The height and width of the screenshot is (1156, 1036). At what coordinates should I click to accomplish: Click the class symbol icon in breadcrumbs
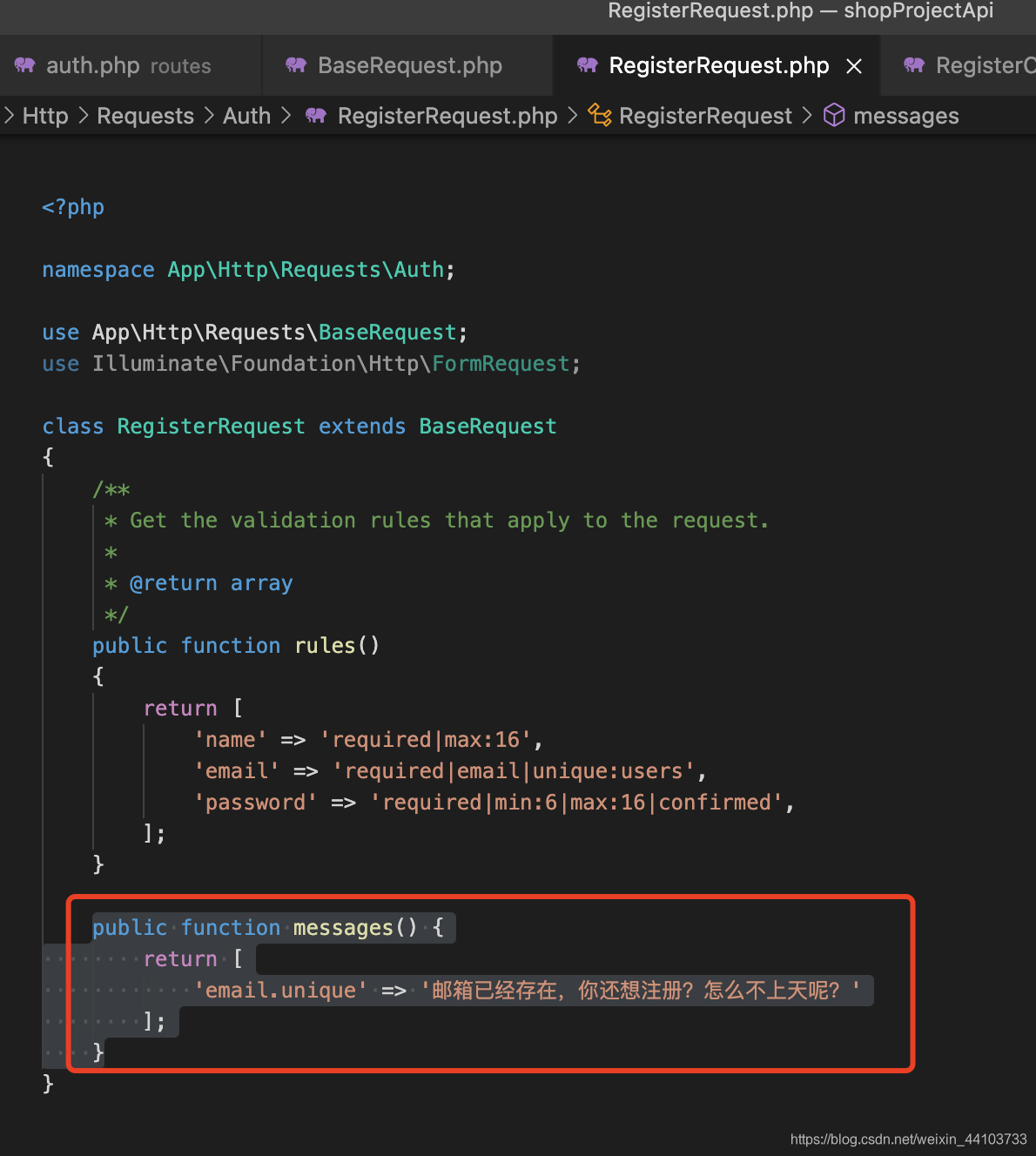click(x=600, y=115)
